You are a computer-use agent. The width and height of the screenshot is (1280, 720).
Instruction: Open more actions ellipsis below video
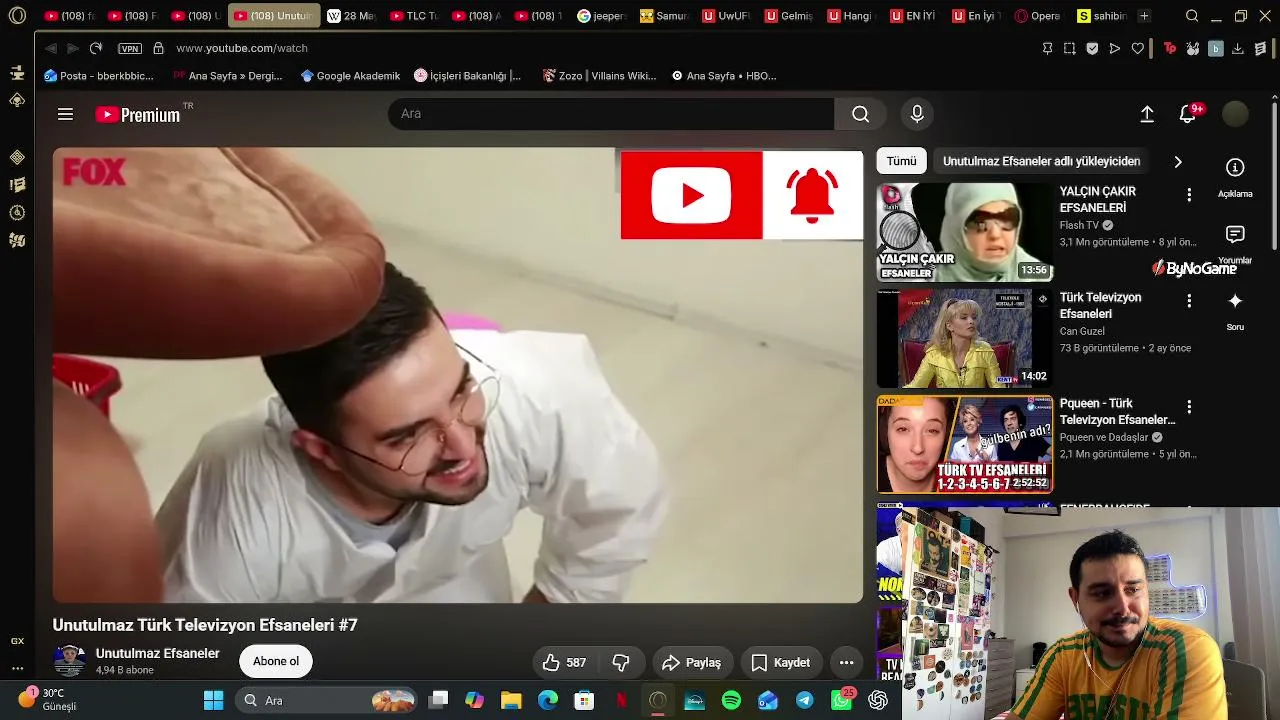(846, 662)
